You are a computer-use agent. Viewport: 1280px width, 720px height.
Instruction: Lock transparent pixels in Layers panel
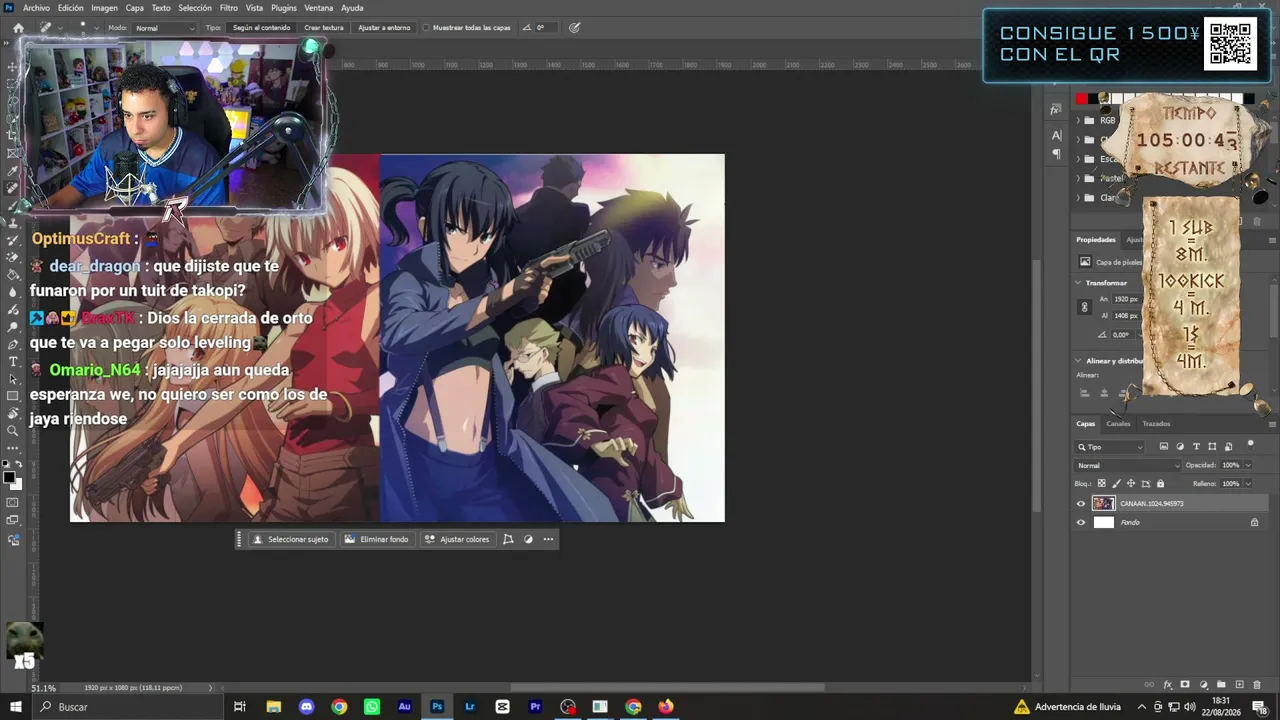point(1103,484)
